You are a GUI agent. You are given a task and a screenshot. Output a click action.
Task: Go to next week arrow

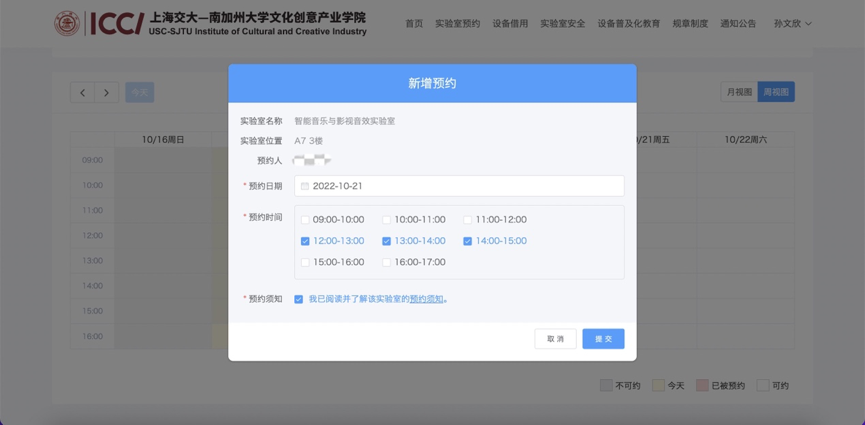[106, 92]
